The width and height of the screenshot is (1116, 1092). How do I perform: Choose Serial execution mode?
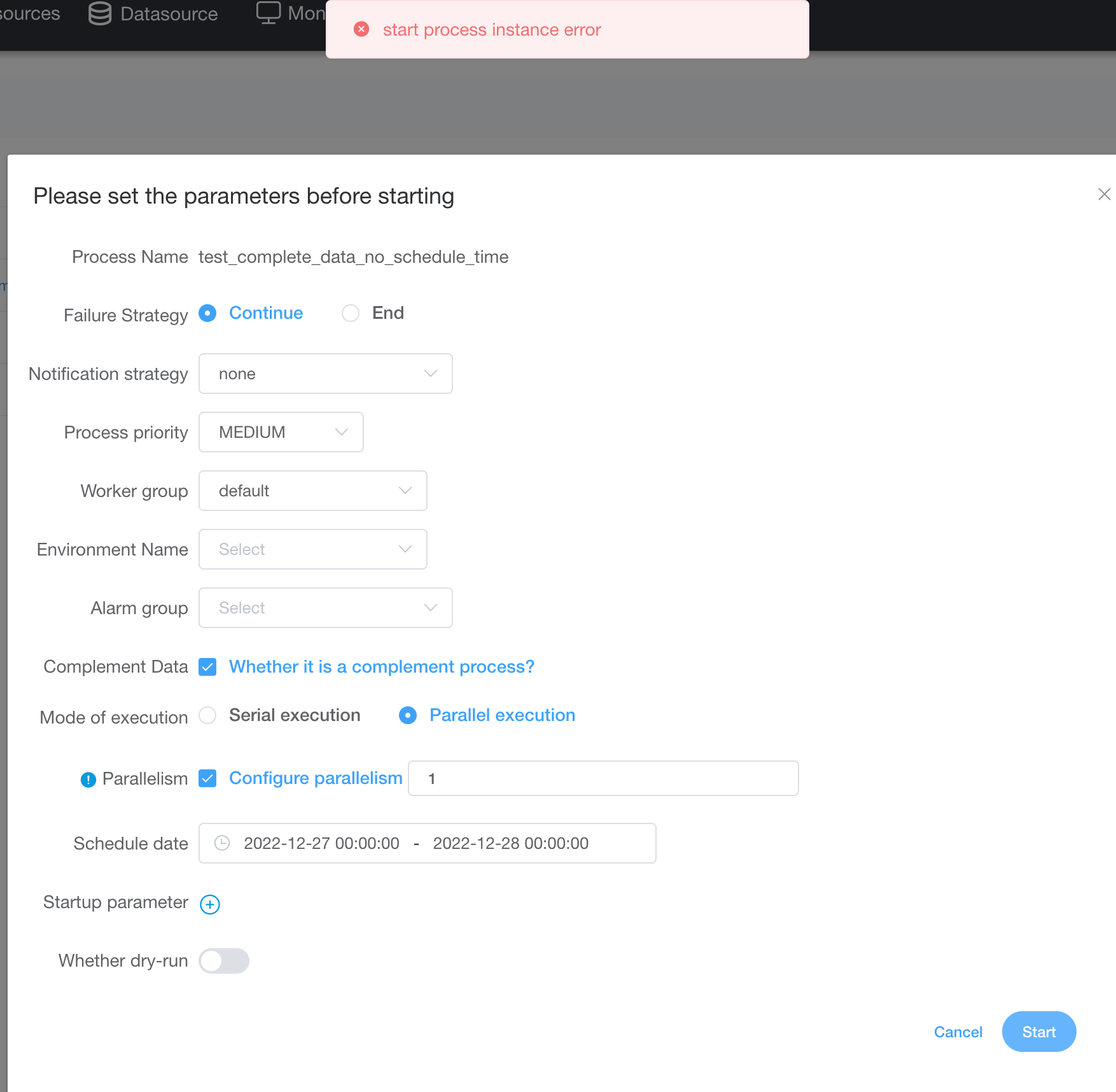click(207, 715)
